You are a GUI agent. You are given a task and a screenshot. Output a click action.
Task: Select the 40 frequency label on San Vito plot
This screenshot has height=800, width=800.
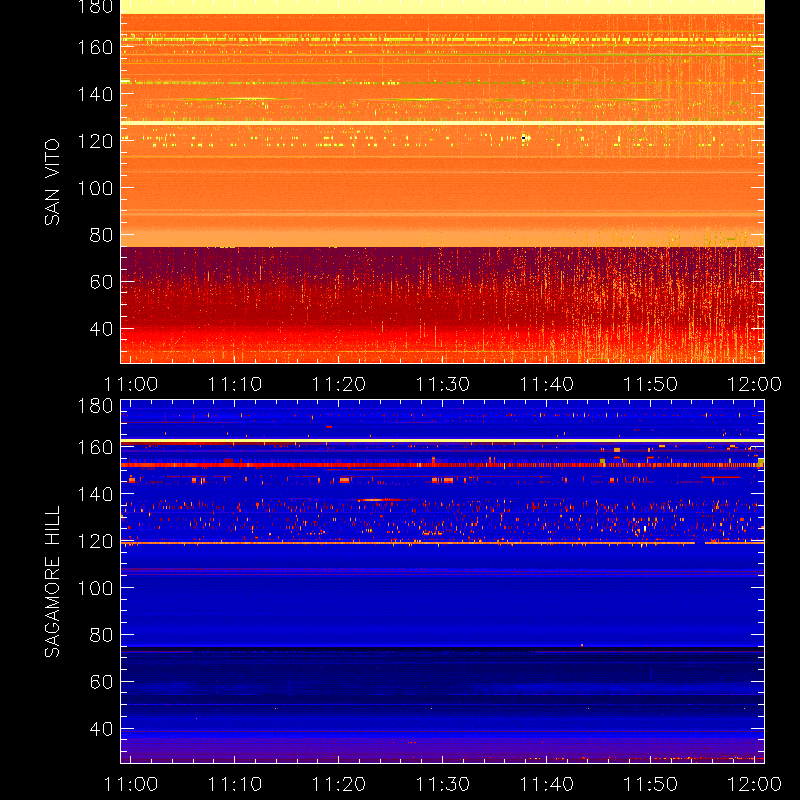102,329
